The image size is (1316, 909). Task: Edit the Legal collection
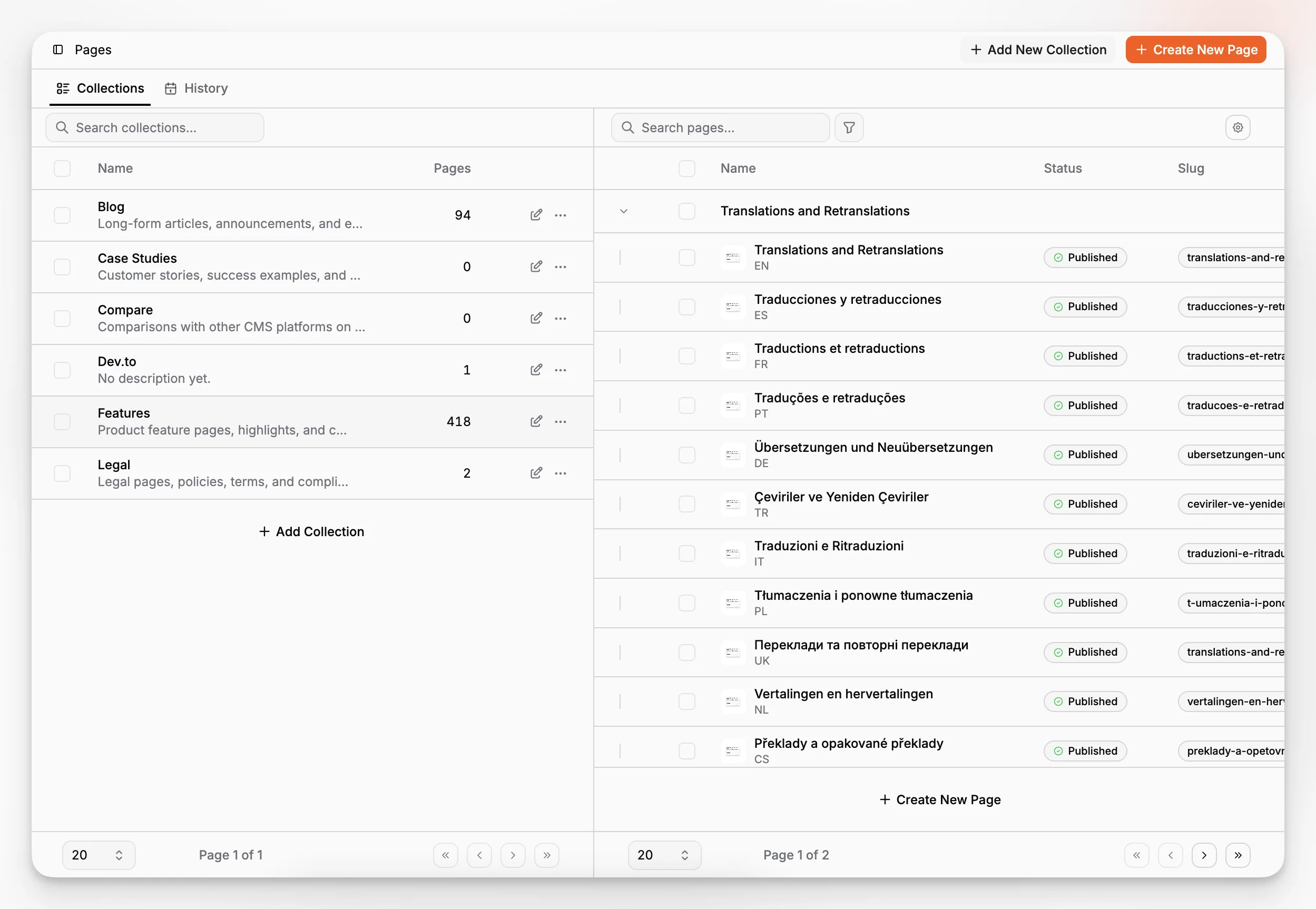[536, 473]
